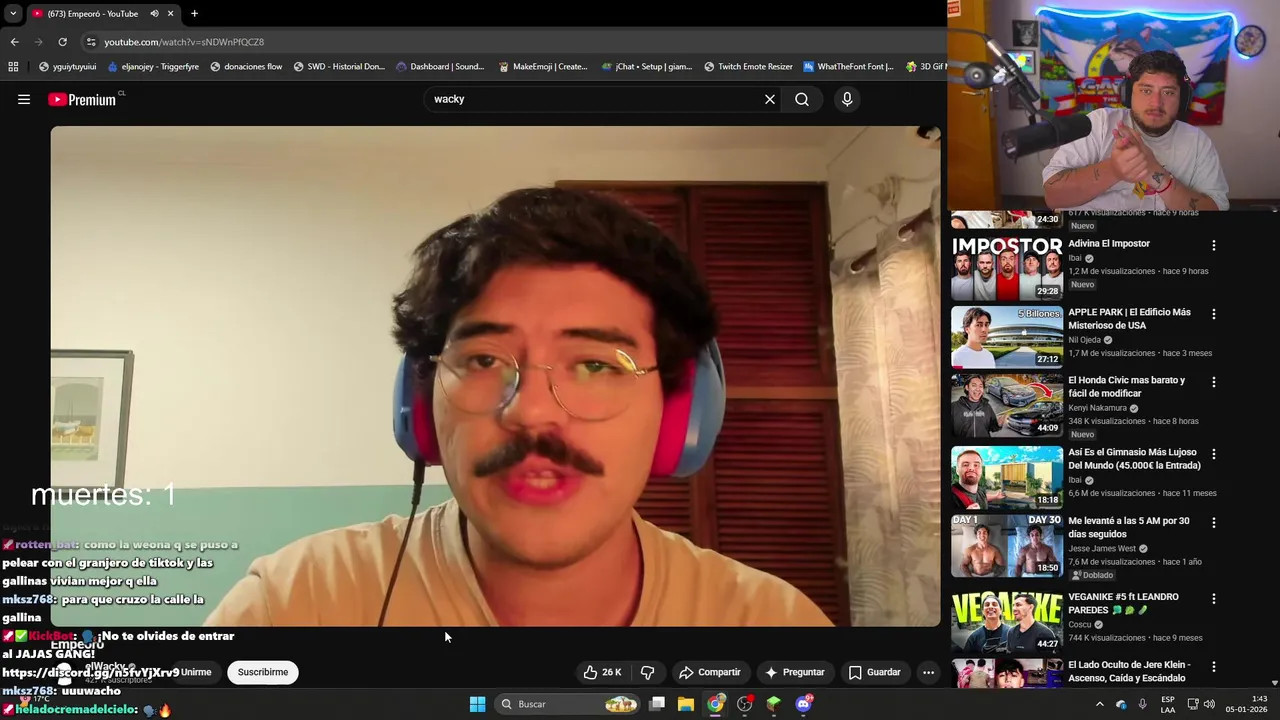Image resolution: width=1280 pixels, height=720 pixels.
Task: Click the system tray microphone icon
Action: click(1142, 704)
